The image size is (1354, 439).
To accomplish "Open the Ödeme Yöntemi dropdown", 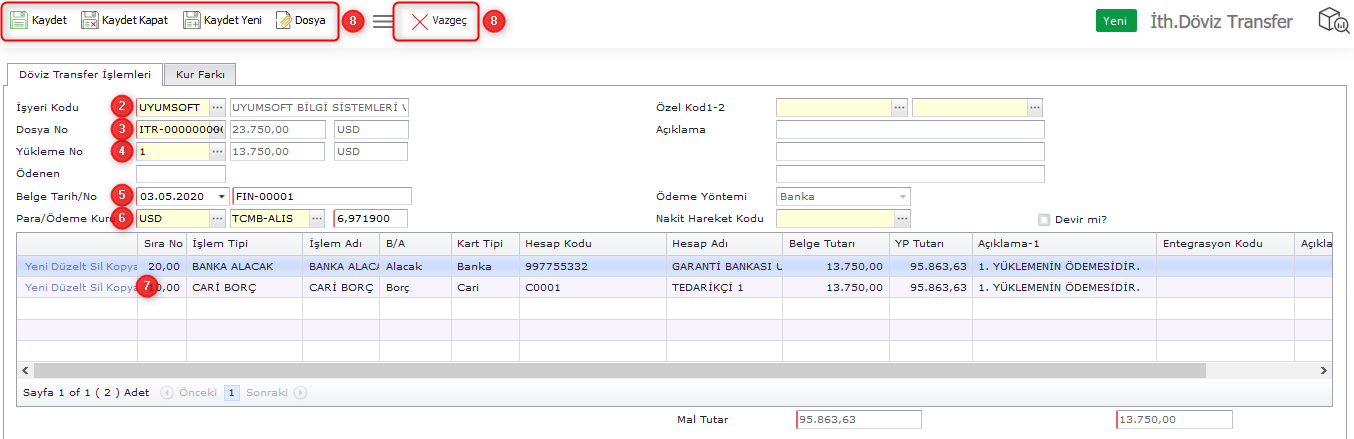I will pos(902,197).
